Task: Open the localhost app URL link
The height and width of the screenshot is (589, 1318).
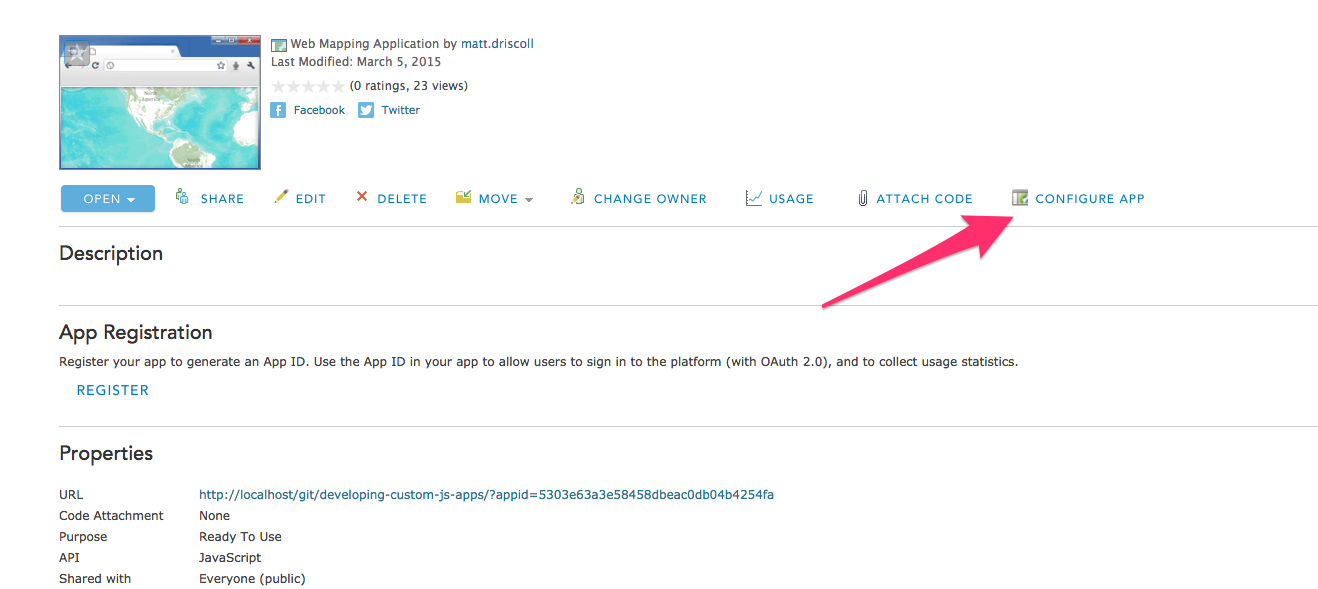Action: coord(486,494)
